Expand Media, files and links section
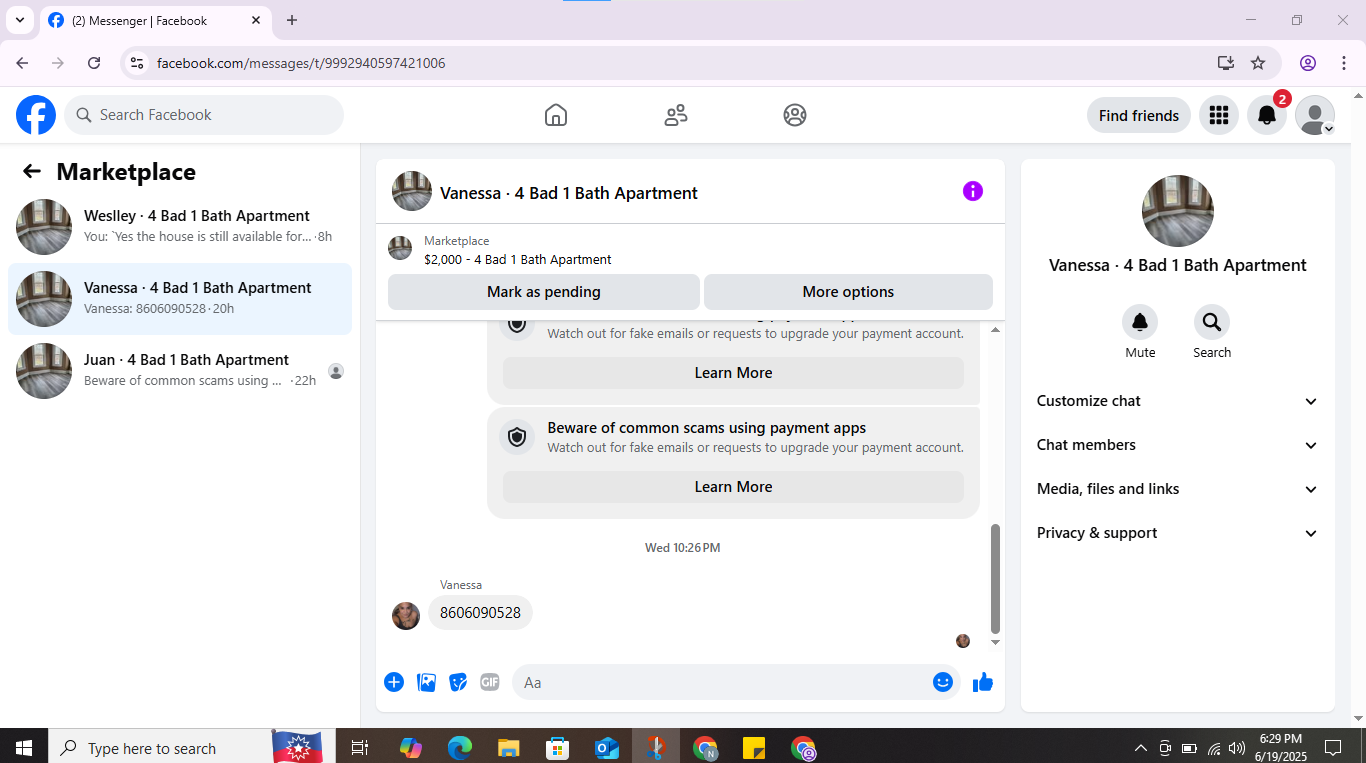This screenshot has width=1366, height=763. [x=1178, y=489]
